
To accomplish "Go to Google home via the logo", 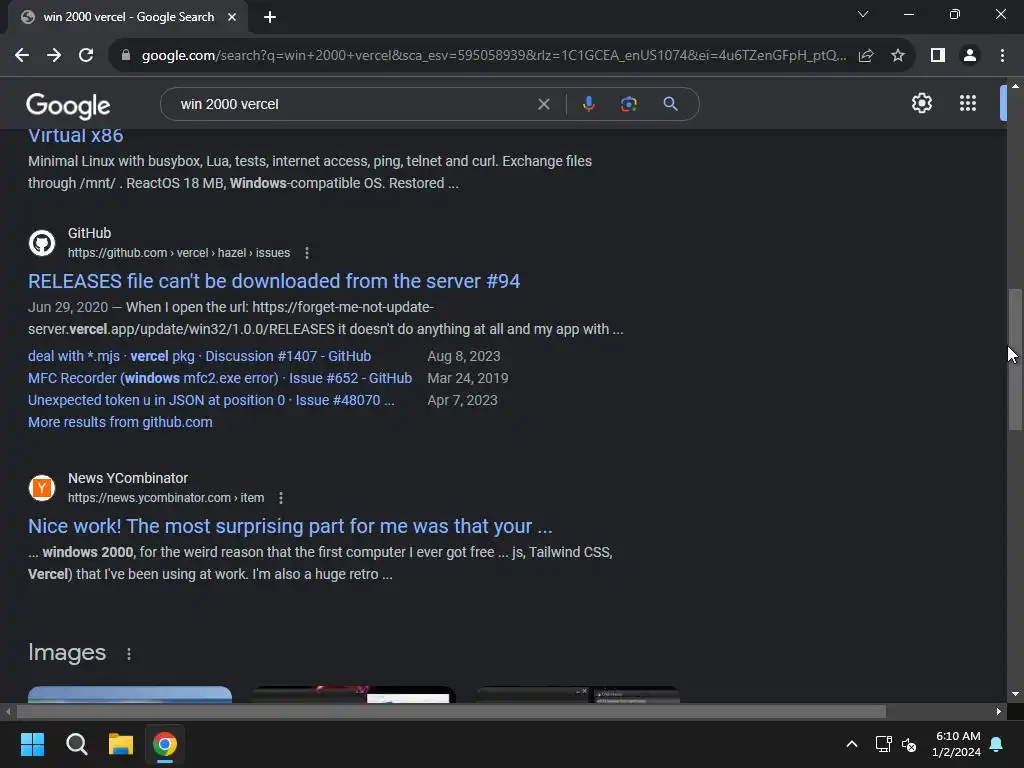I will click(68, 105).
